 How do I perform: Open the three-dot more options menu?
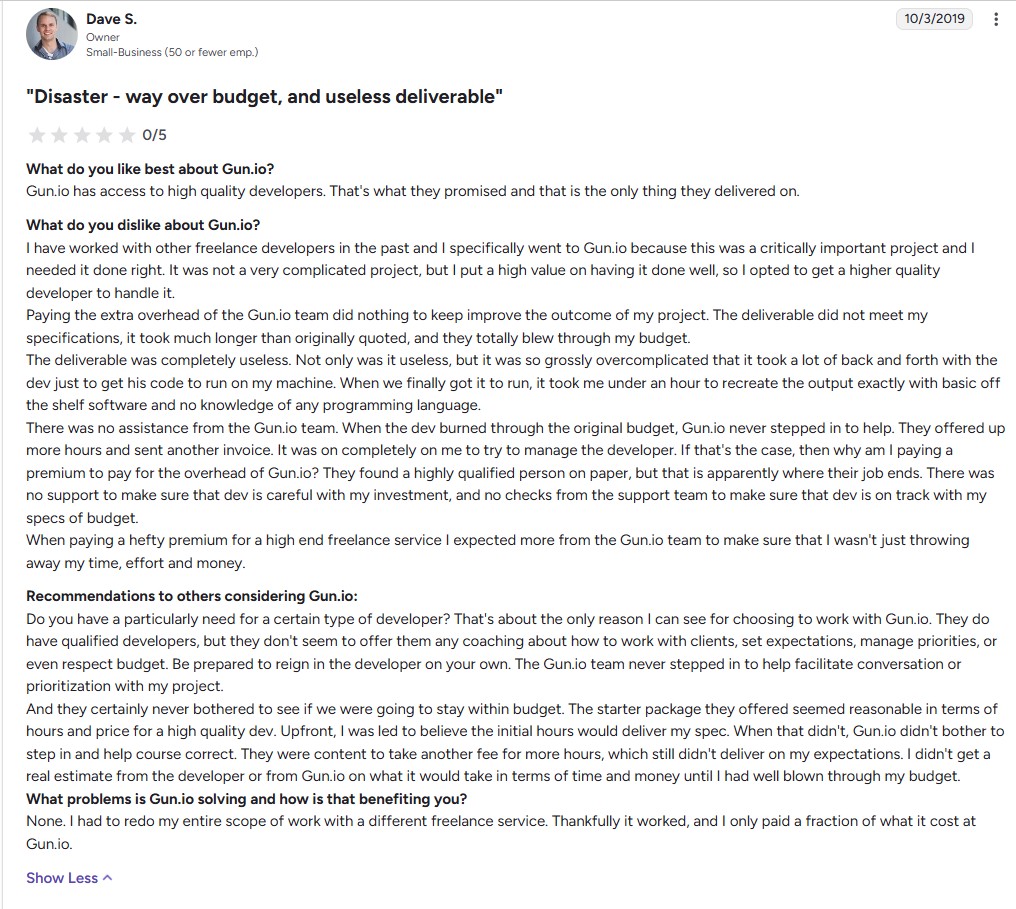(995, 19)
